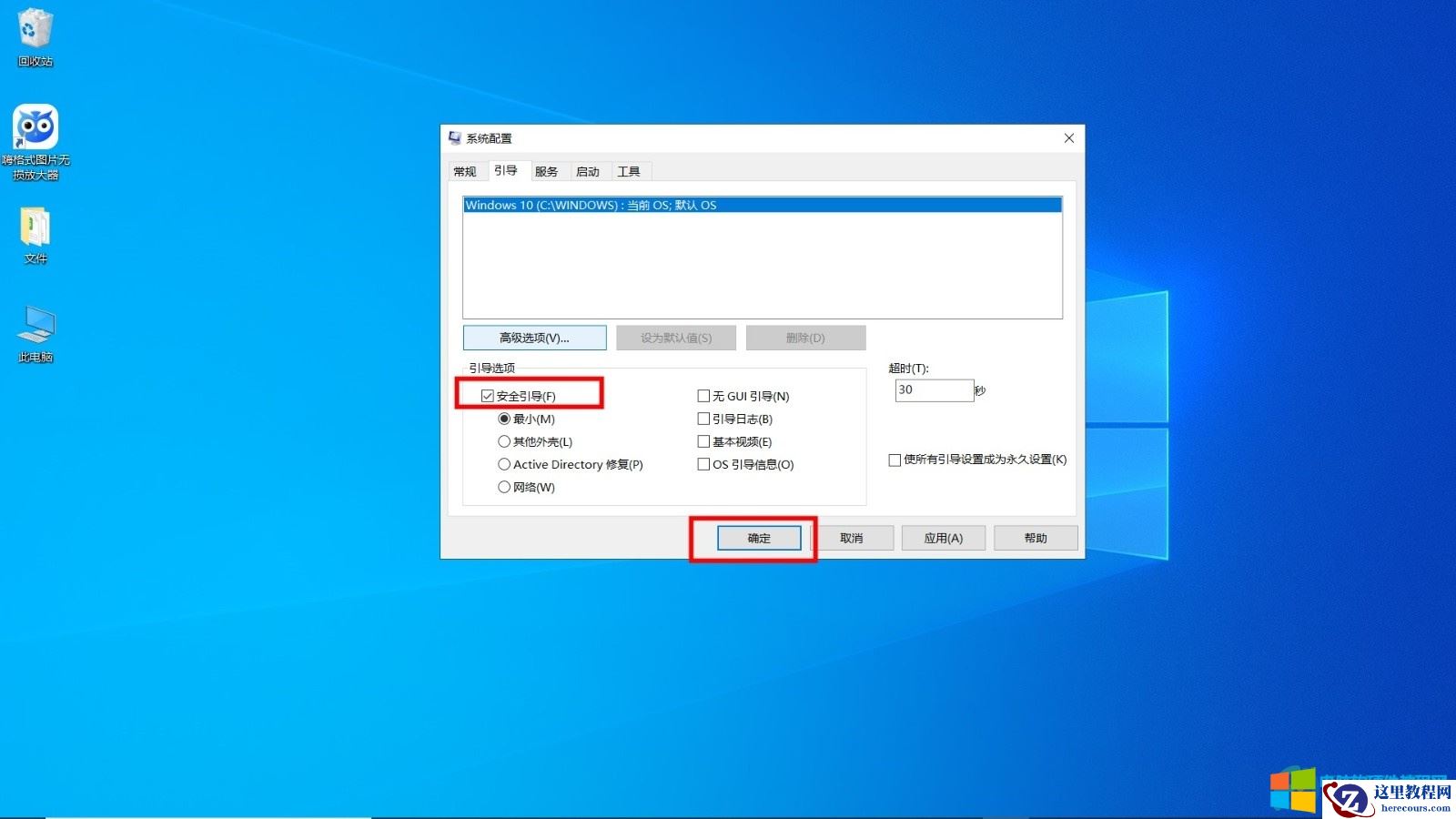This screenshot has height=819, width=1456.
Task: Enable 无 GUI 引导(N) checkbox
Action: [703, 396]
